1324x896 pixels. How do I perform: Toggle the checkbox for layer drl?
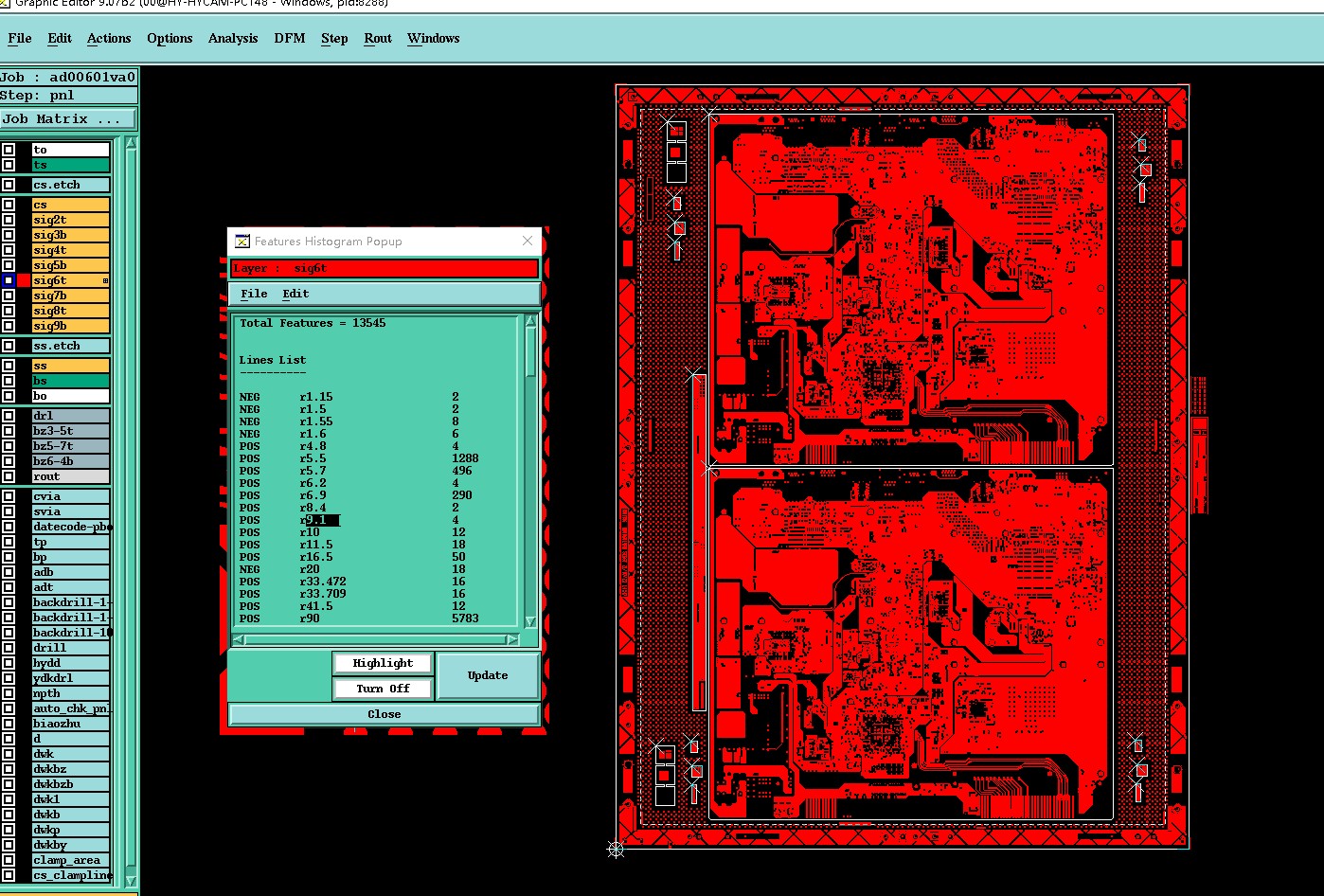tap(9, 416)
